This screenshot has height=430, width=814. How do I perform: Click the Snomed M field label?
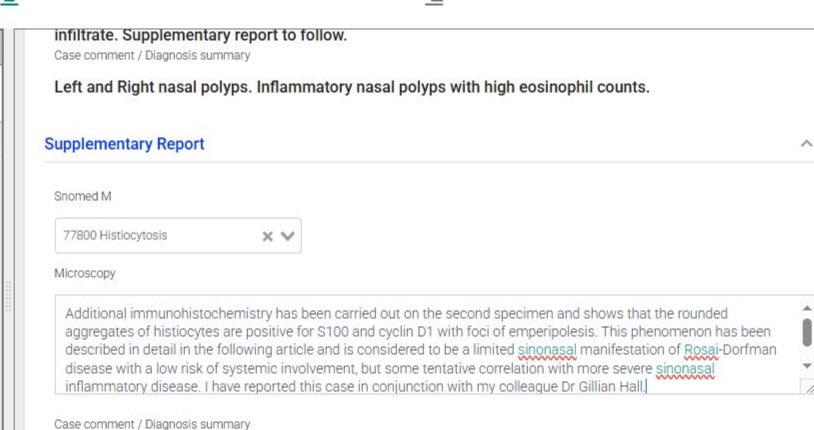click(83, 196)
